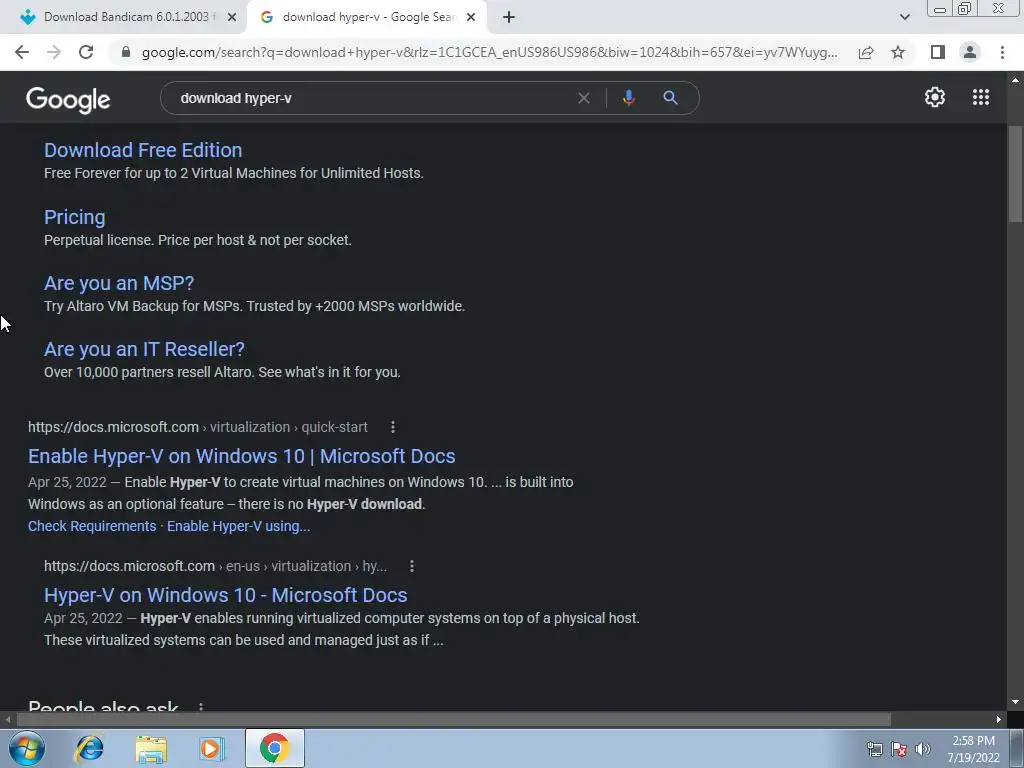The height and width of the screenshot is (768, 1024).
Task: Click the address bar URL
Action: click(490, 52)
